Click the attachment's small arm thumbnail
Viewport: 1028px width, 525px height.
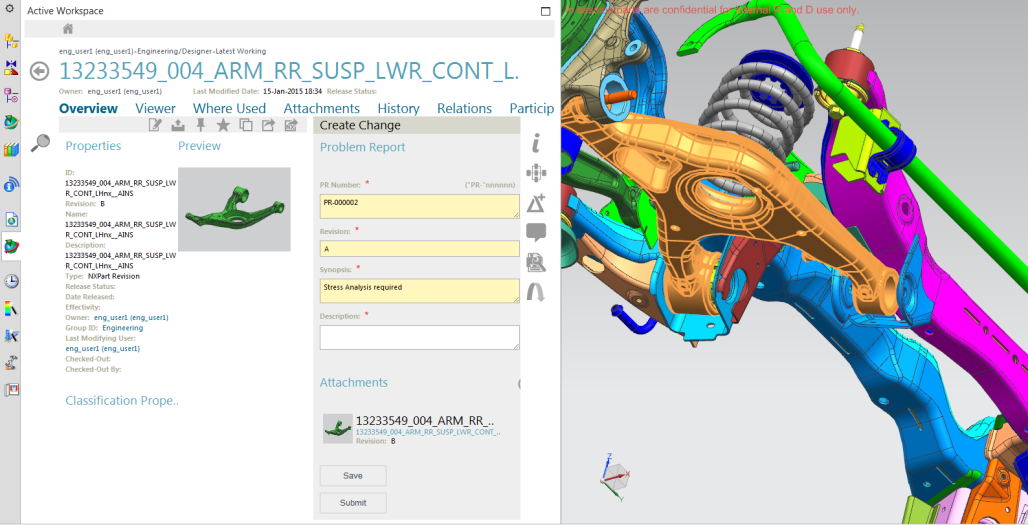click(338, 429)
